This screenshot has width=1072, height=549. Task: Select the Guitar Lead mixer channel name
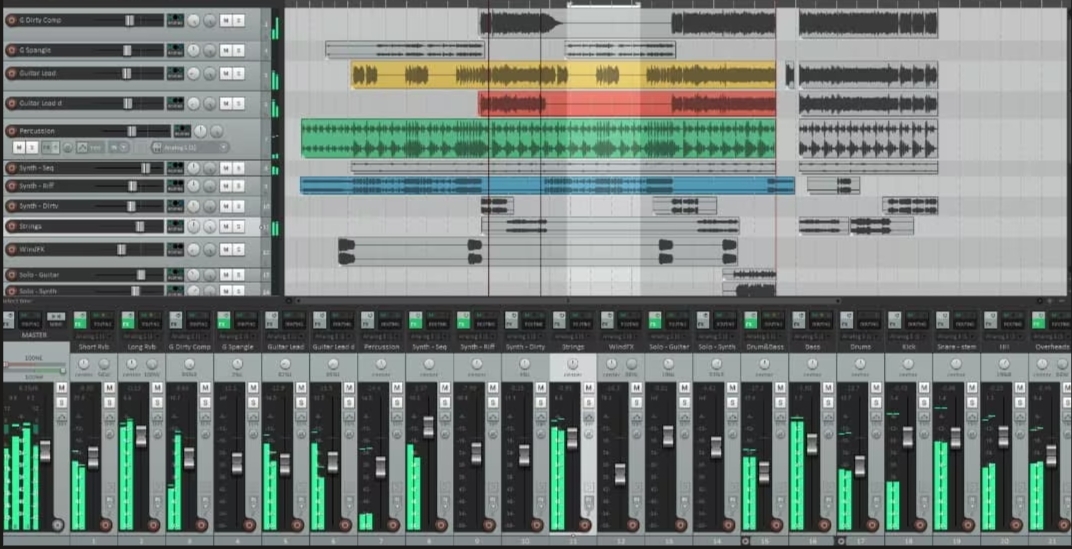point(286,347)
